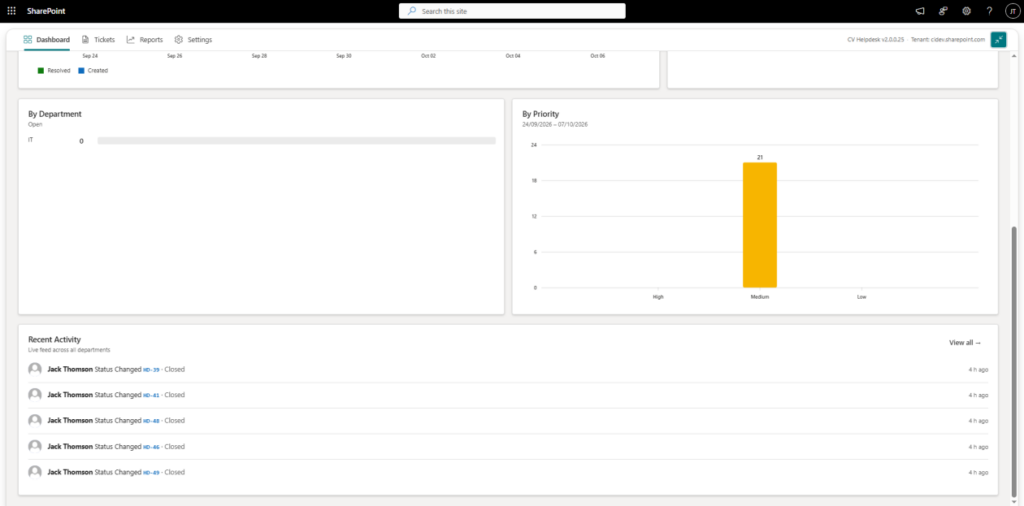The image size is (1024, 506).
Task: Click avatar beside HD-46 activity
Action: tap(35, 447)
